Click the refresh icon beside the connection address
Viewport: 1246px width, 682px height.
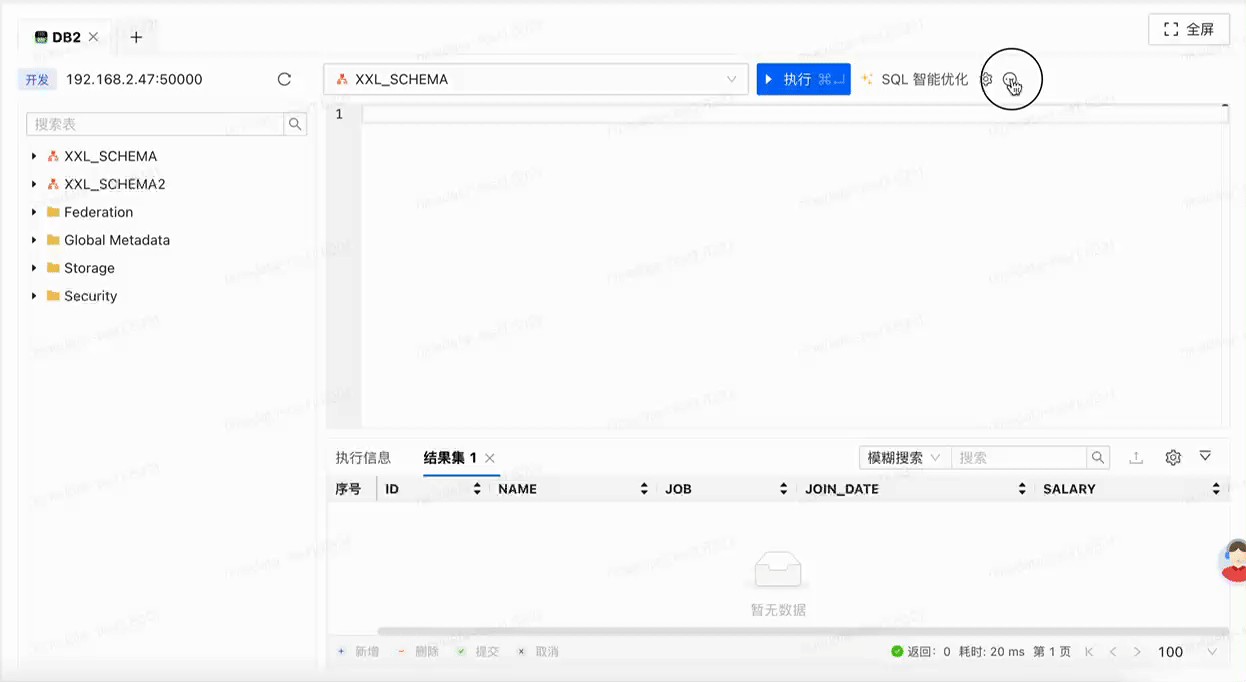click(284, 79)
